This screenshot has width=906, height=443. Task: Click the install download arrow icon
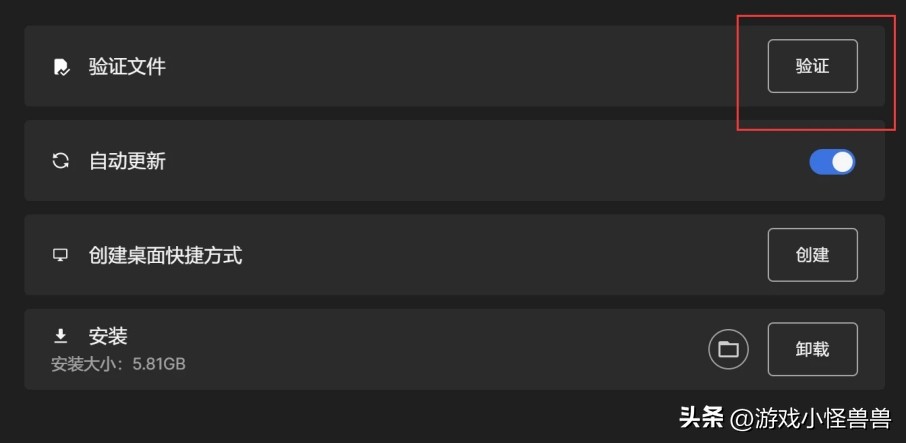(61, 336)
